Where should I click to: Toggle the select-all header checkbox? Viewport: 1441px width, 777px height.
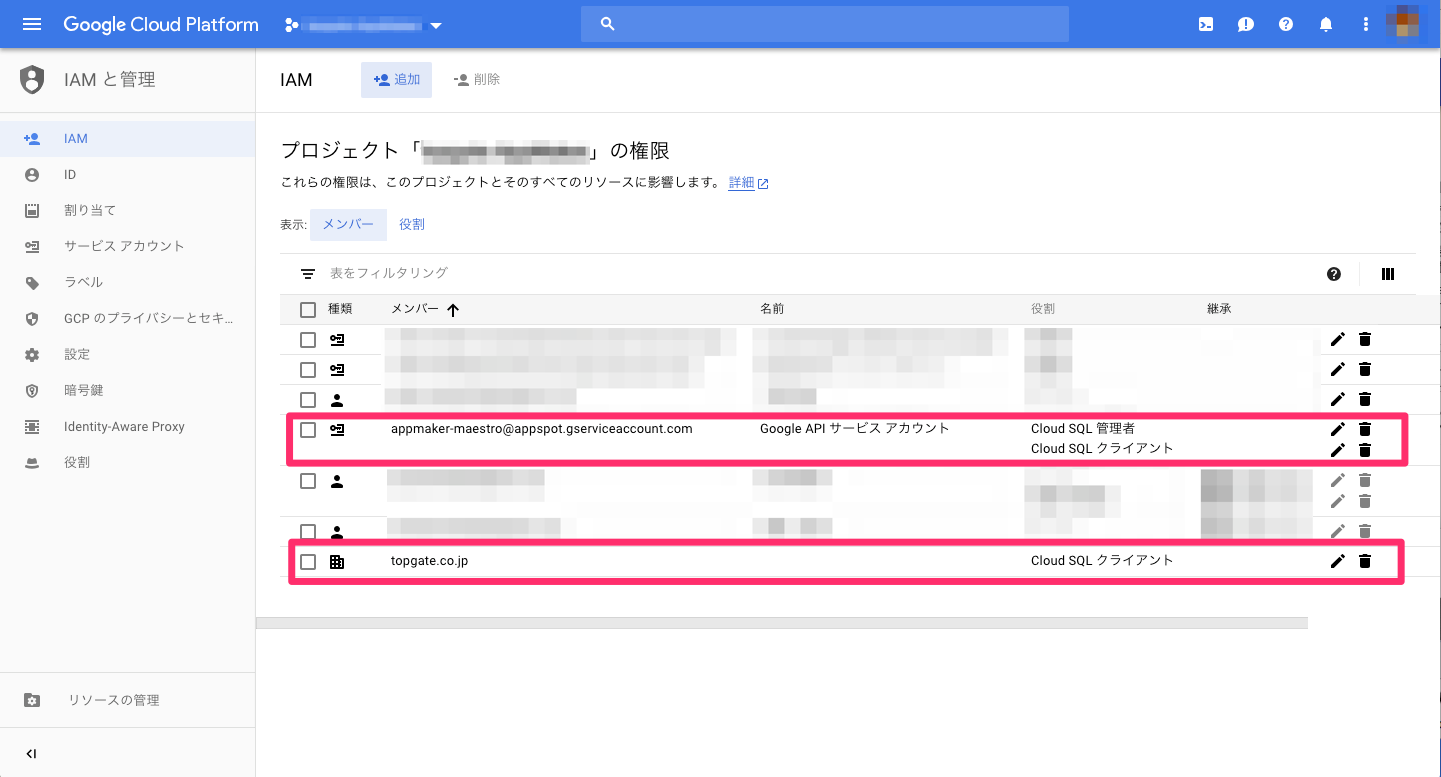(308, 310)
